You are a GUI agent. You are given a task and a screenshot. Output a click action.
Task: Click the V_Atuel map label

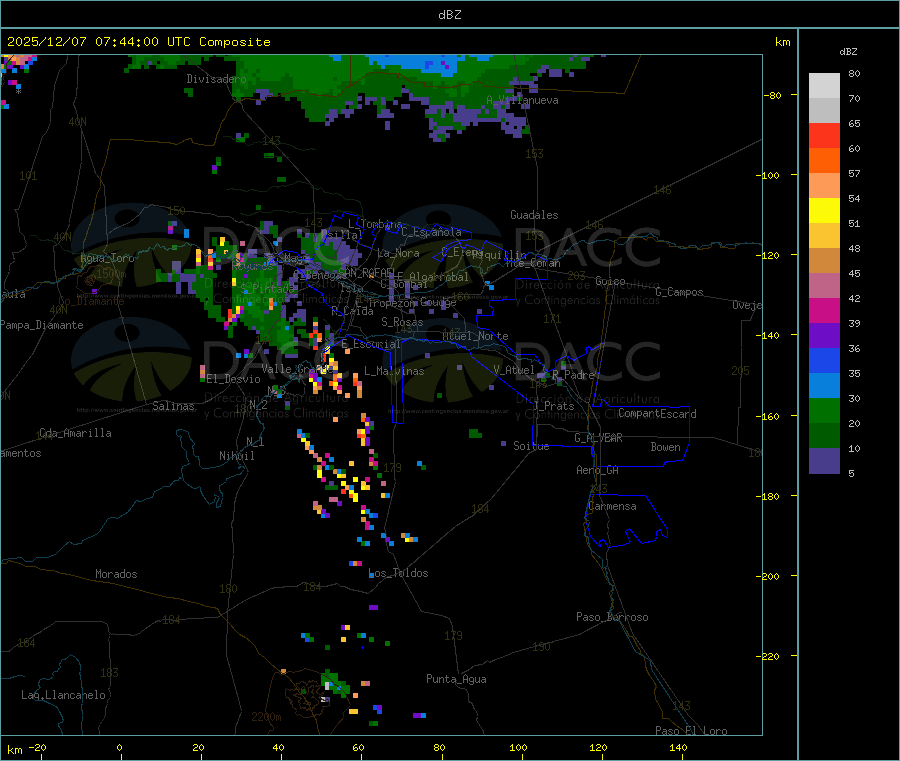[x=514, y=370]
